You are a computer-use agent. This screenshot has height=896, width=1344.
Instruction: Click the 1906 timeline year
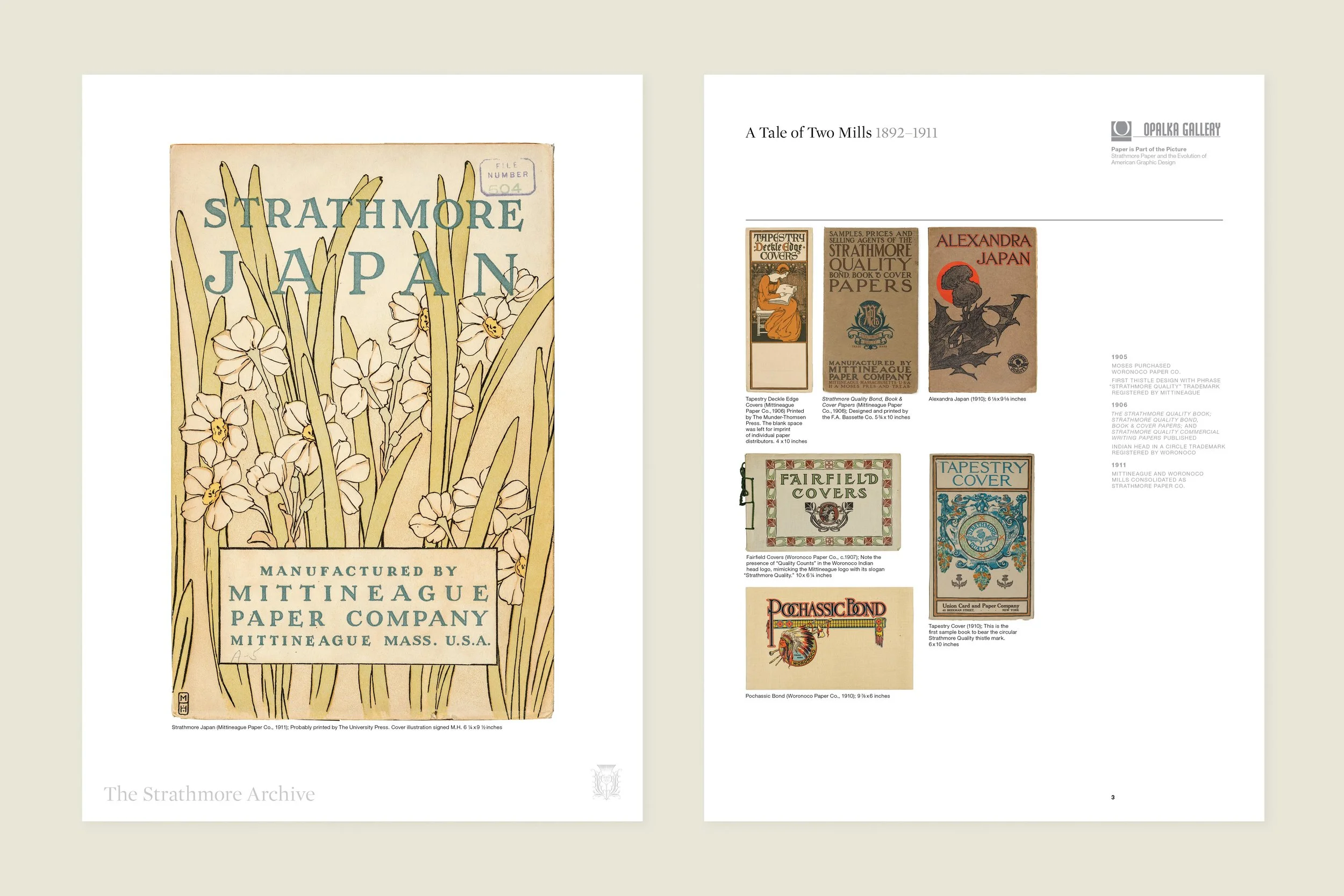point(1119,405)
